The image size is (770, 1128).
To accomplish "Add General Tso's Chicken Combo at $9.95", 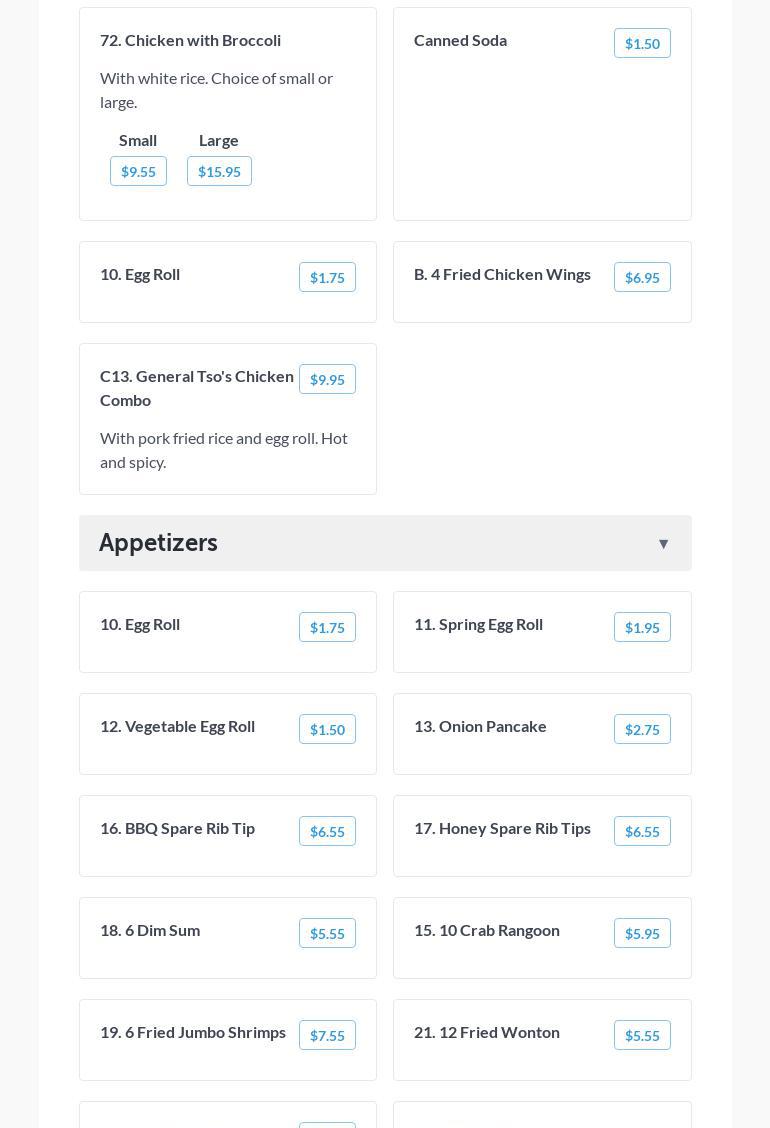I will 327,379.
